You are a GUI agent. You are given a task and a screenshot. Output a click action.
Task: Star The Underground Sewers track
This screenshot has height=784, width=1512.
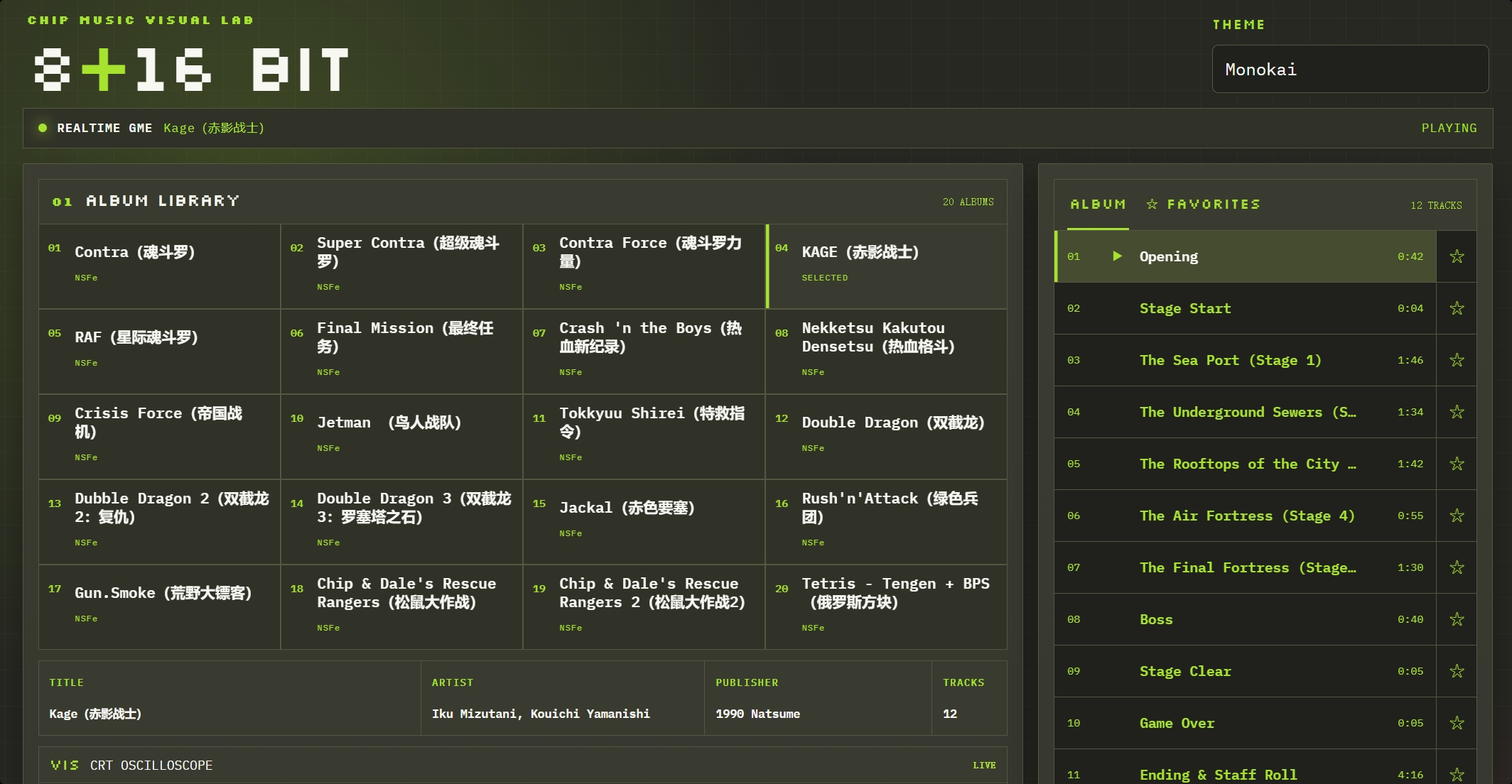coord(1457,412)
